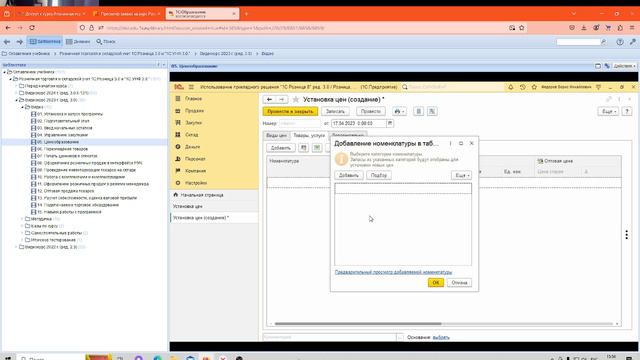Mark document as favorite with the star beside the title
Screen dimensions: 640x360
tap(296, 100)
